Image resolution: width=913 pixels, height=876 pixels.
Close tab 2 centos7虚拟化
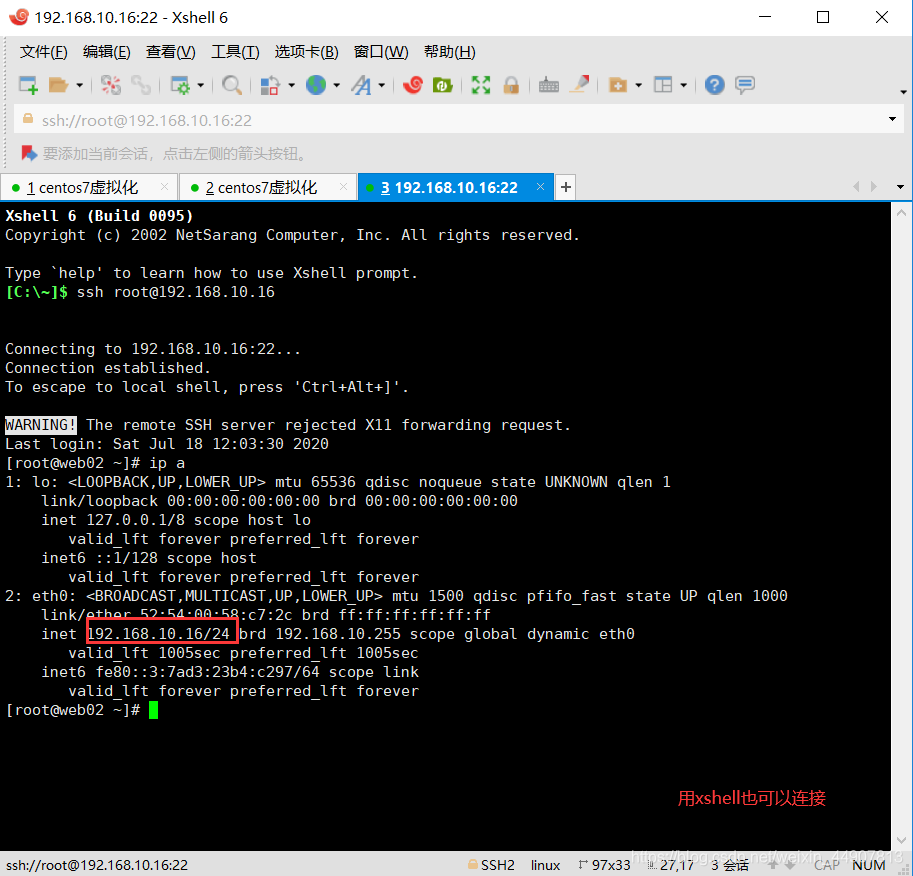point(344,187)
